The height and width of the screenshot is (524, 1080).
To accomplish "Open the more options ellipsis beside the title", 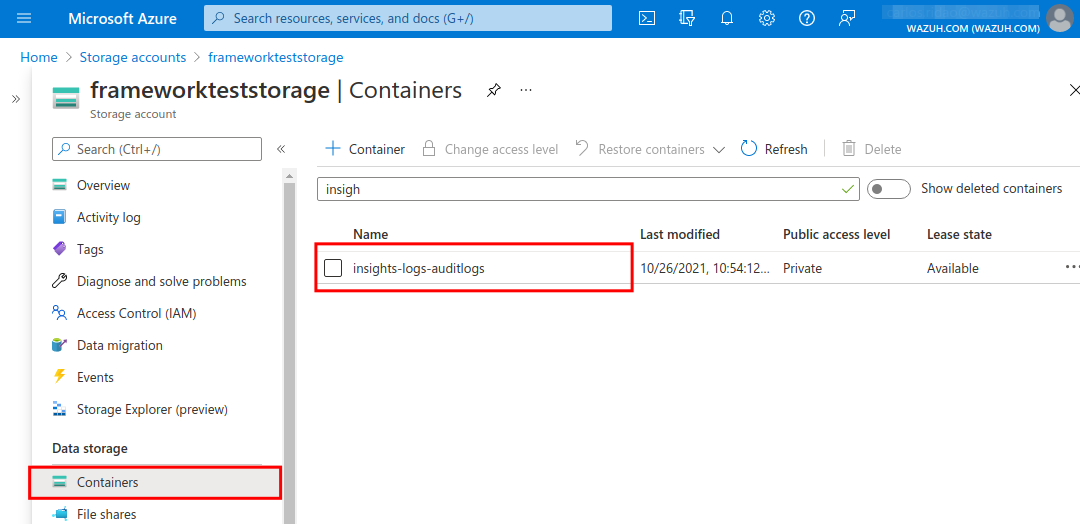I will coord(526,90).
